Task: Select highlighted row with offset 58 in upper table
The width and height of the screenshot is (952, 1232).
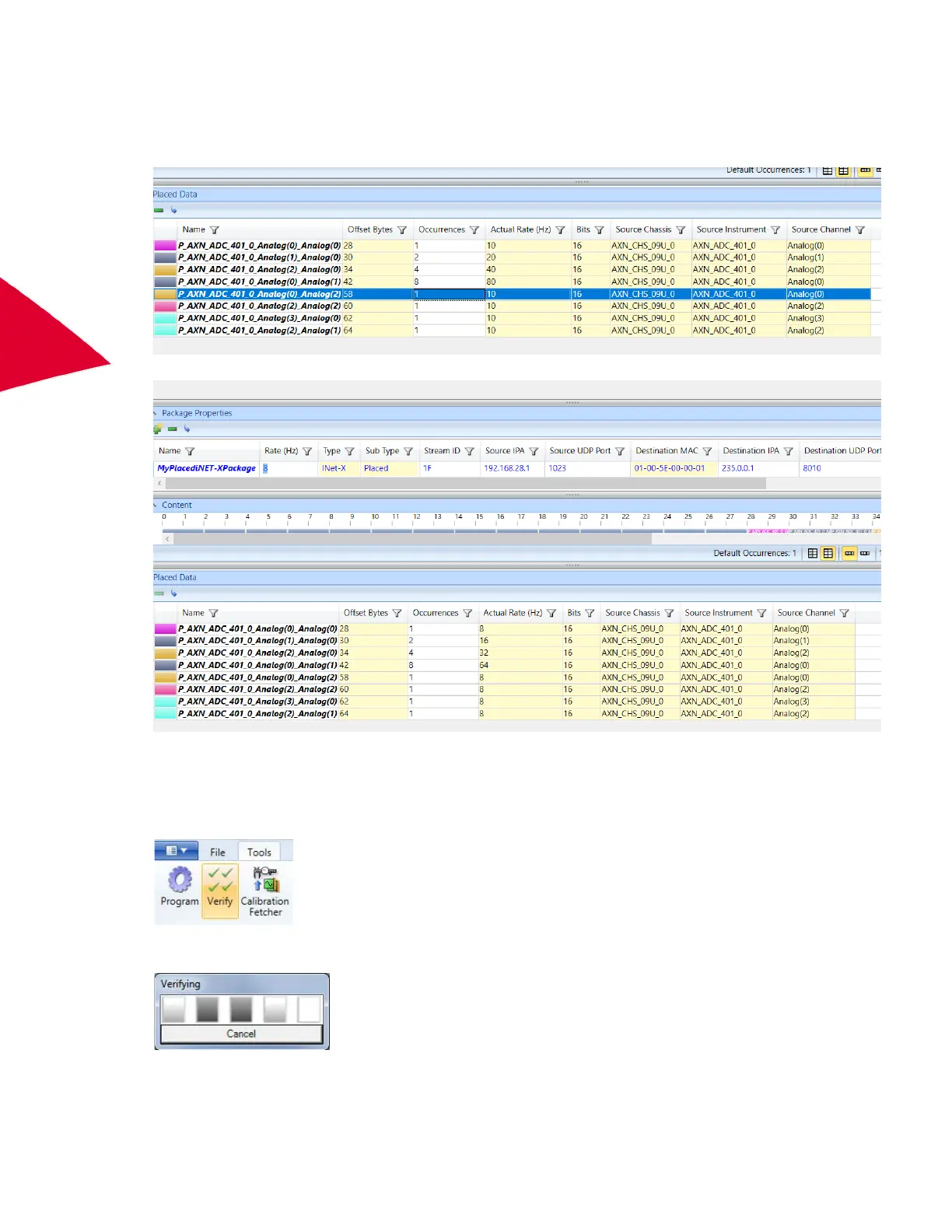Action: pyautogui.click(x=512, y=294)
